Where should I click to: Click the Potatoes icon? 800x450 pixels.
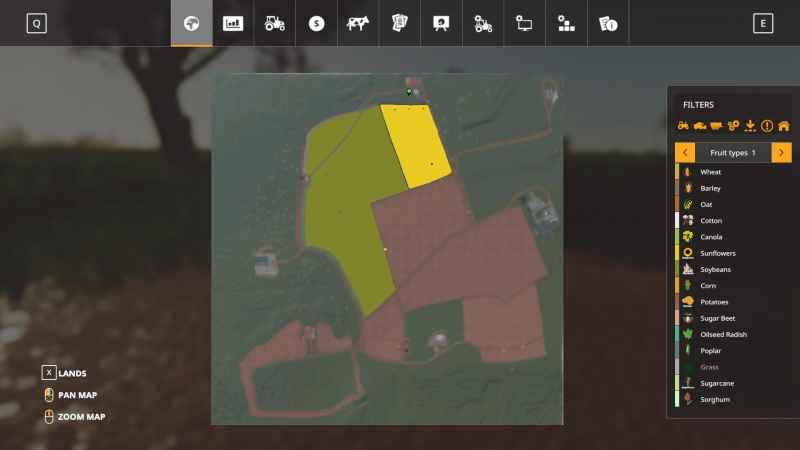[688, 302]
